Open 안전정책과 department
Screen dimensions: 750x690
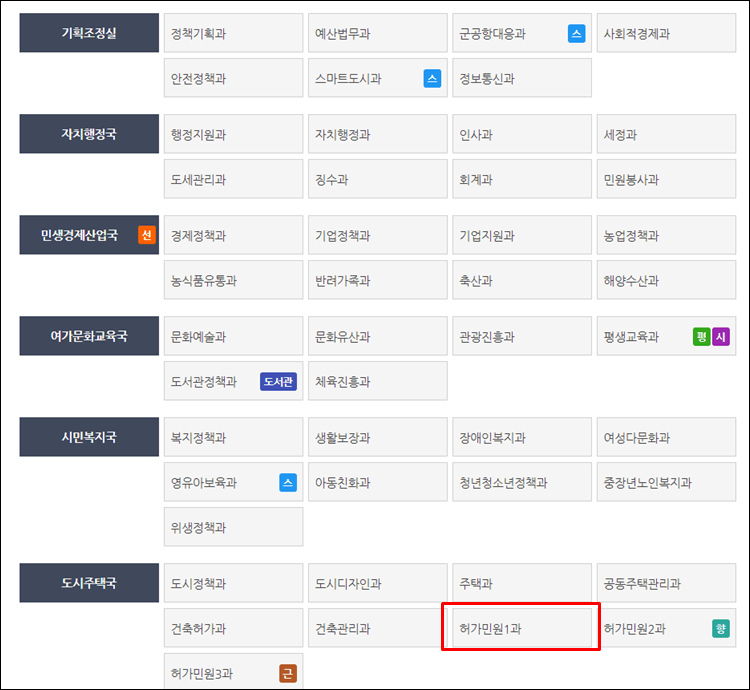[x=233, y=78]
